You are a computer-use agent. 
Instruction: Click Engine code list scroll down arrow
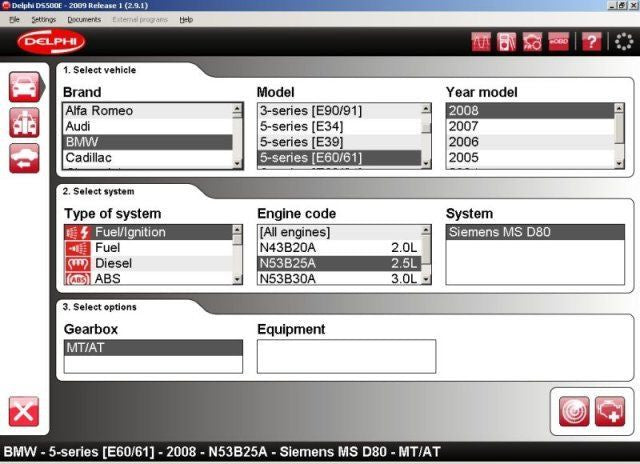[x=426, y=280]
